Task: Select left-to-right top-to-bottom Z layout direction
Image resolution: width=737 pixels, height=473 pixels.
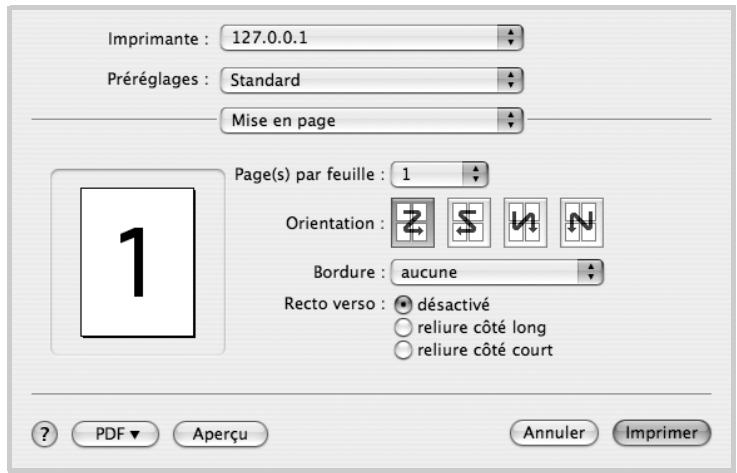Action: click(412, 223)
